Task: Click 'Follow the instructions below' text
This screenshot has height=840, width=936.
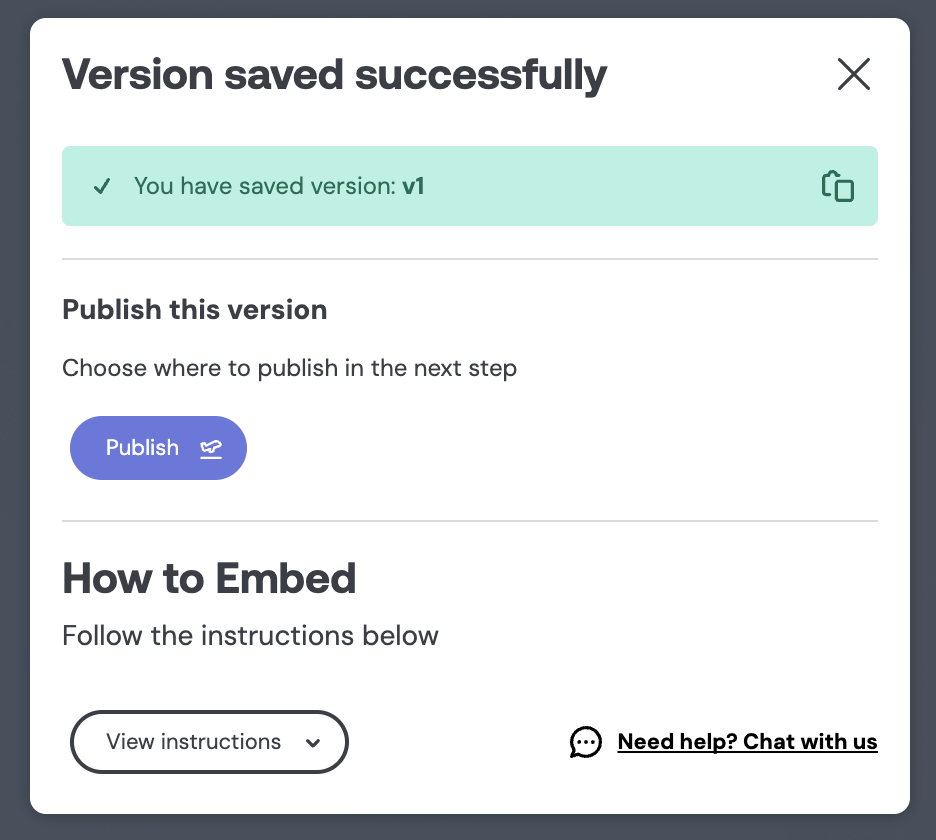Action: [250, 636]
